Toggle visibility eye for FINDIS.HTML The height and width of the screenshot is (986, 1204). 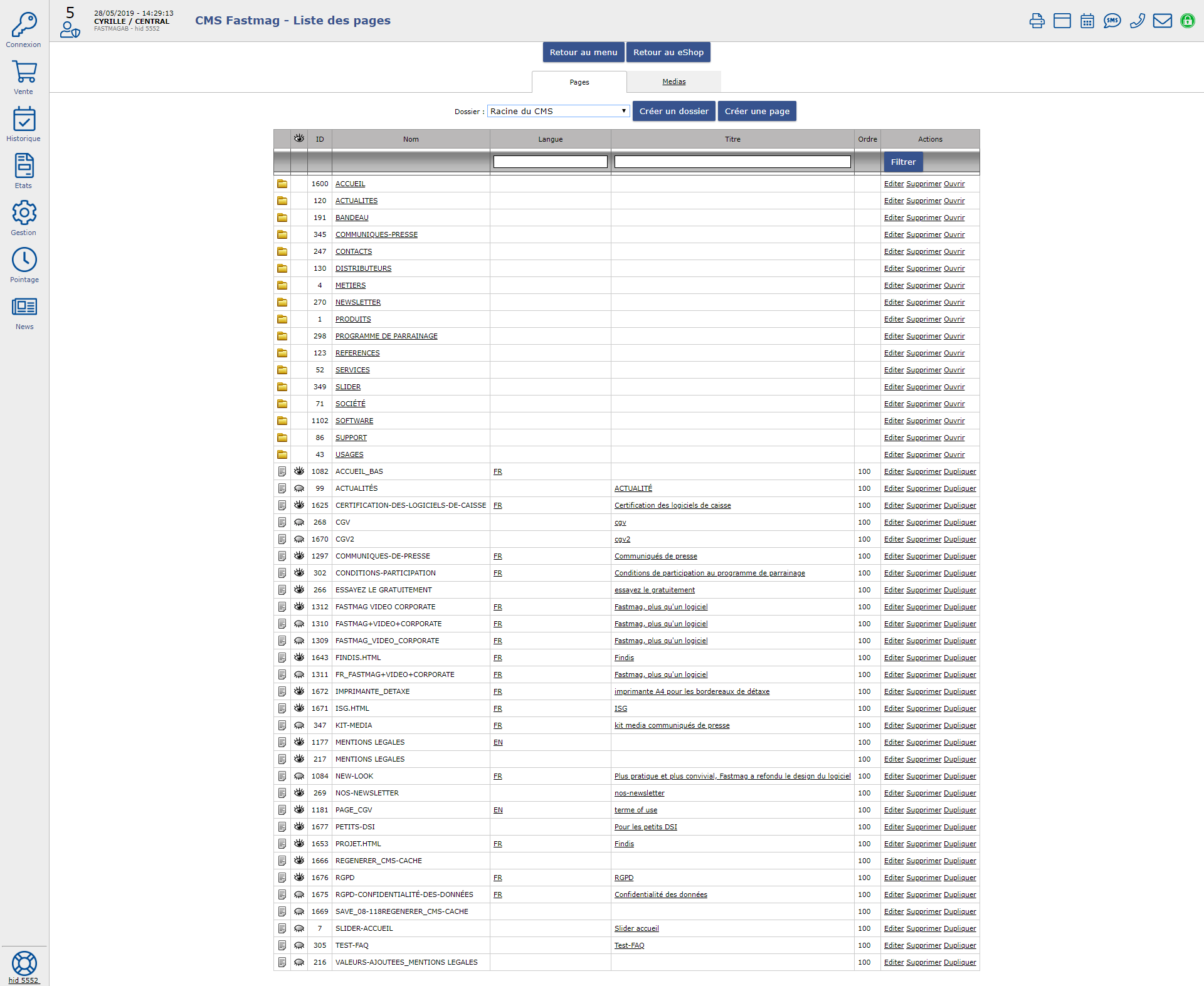[299, 657]
